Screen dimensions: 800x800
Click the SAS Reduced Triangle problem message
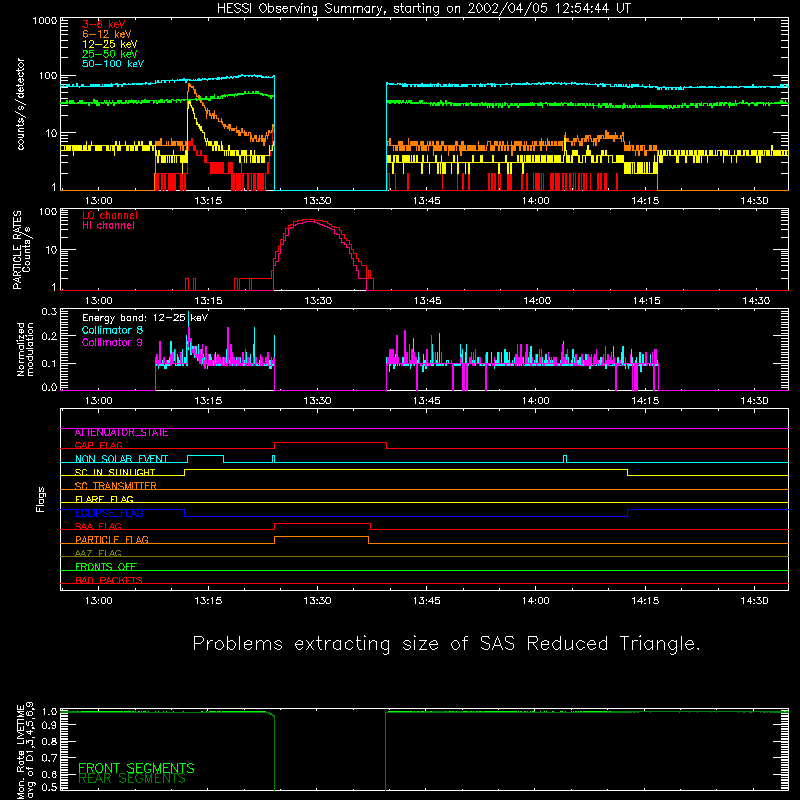pos(446,644)
